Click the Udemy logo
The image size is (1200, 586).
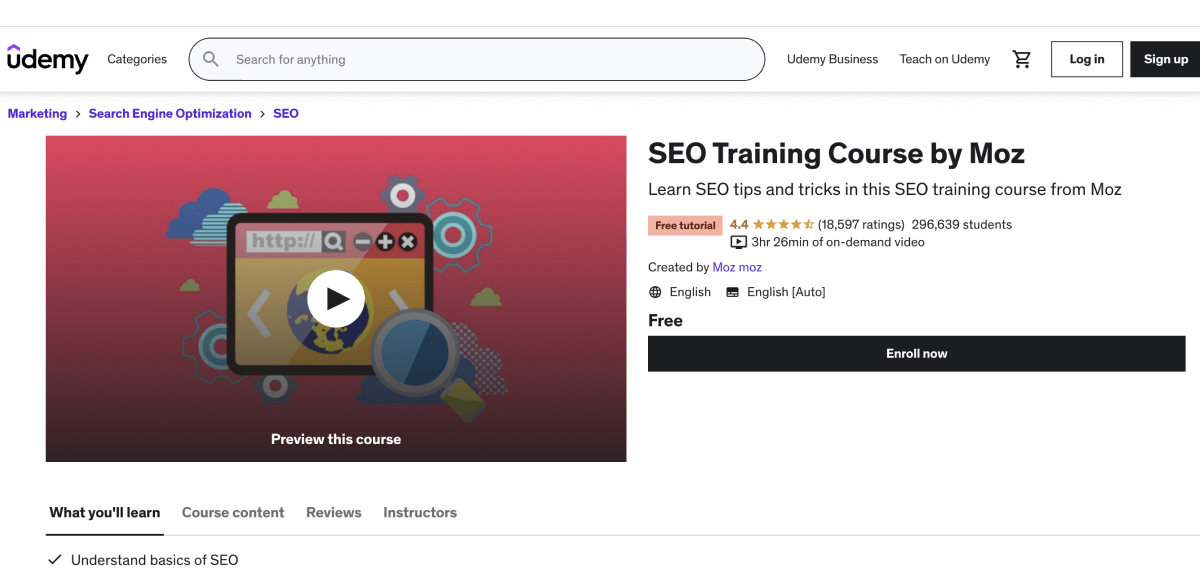coord(47,59)
